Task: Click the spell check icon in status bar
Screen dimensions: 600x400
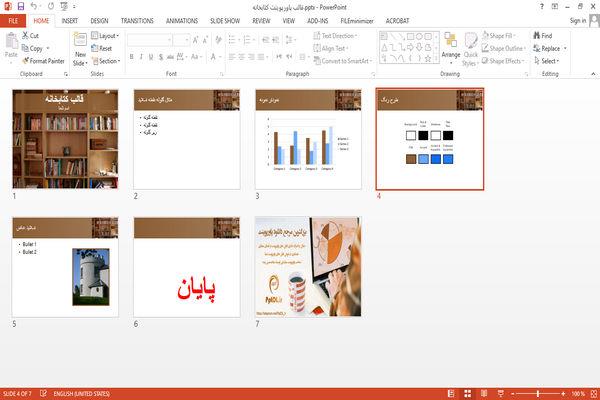Action: pos(43,393)
